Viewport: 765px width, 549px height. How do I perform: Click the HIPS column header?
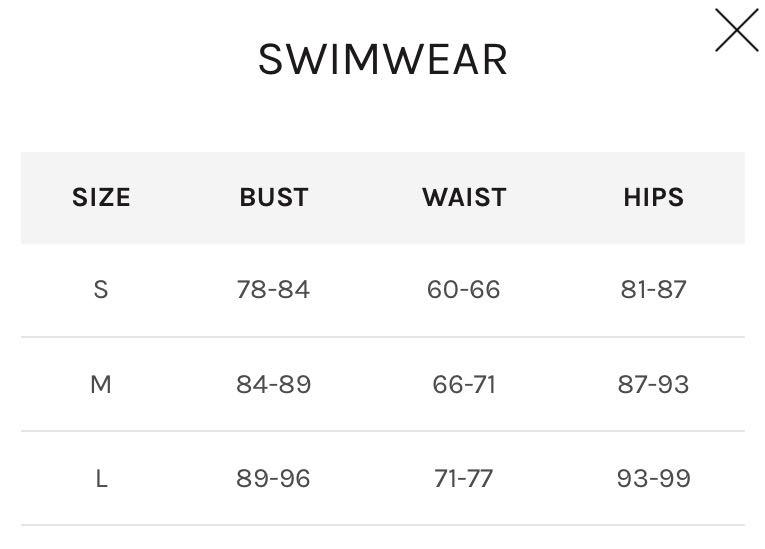(653, 197)
